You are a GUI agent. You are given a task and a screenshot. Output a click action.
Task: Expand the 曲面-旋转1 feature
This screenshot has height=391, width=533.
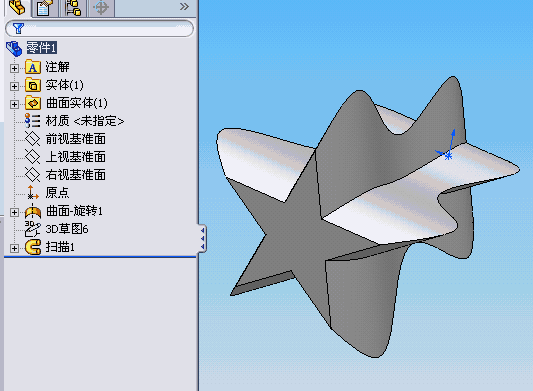[14, 212]
